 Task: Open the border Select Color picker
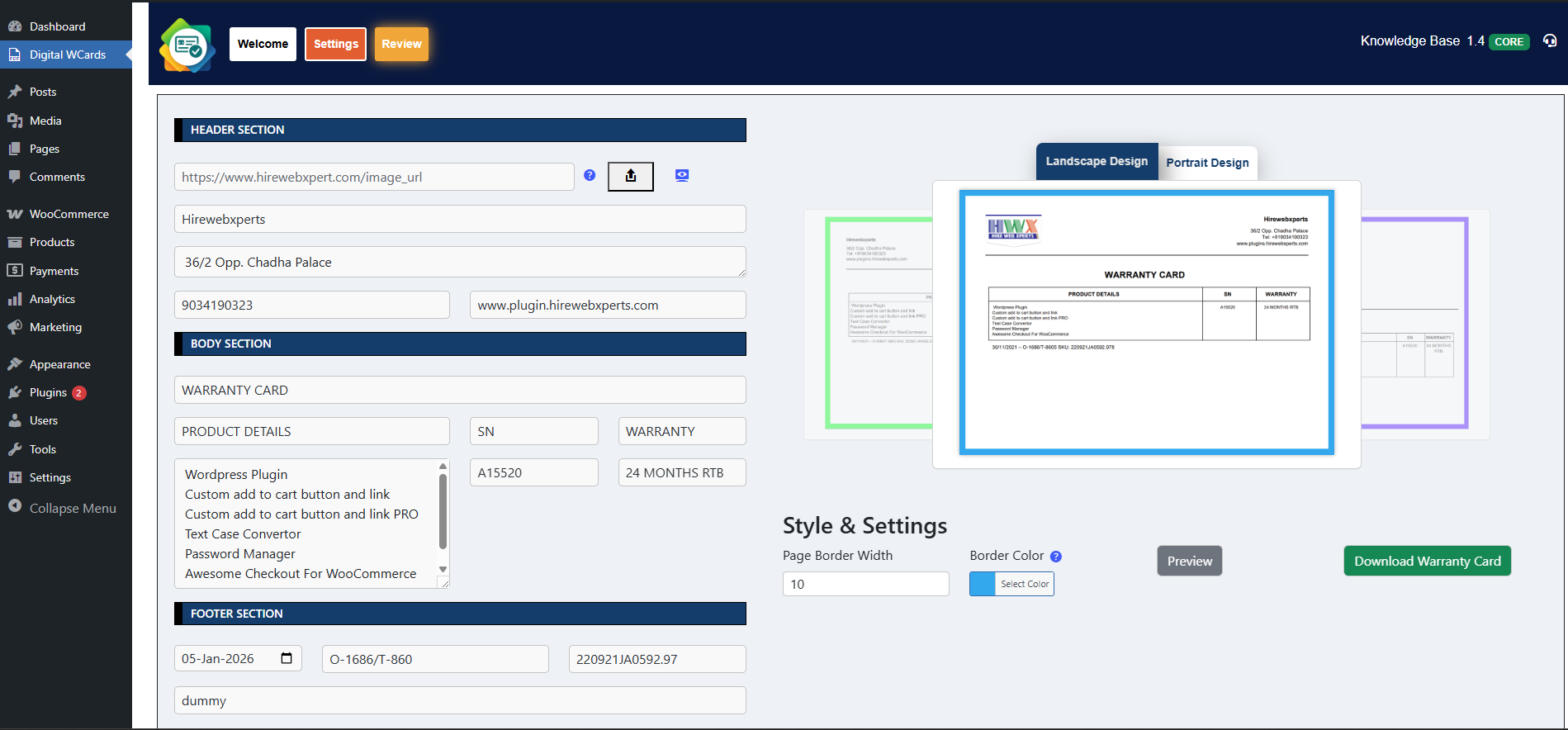(1011, 584)
